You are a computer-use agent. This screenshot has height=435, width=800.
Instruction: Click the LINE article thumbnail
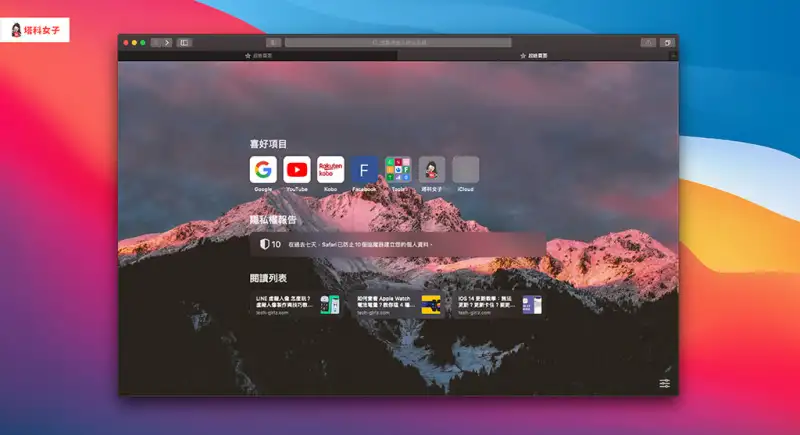(330, 304)
